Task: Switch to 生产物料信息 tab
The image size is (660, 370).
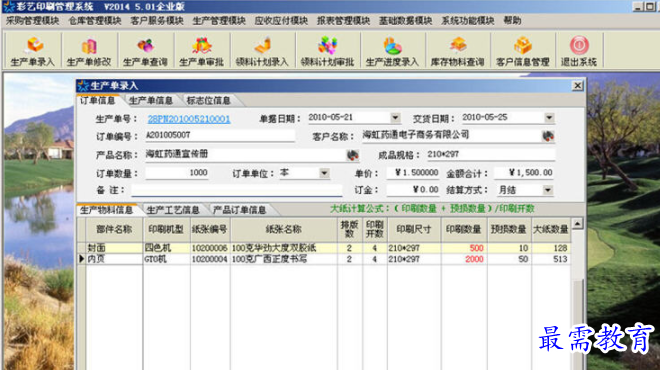Action: [x=106, y=210]
